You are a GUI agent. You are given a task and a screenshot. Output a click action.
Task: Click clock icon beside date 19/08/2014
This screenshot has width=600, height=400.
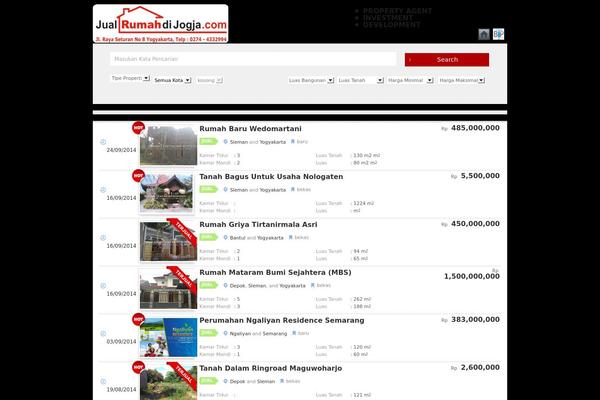pyautogui.click(x=103, y=381)
